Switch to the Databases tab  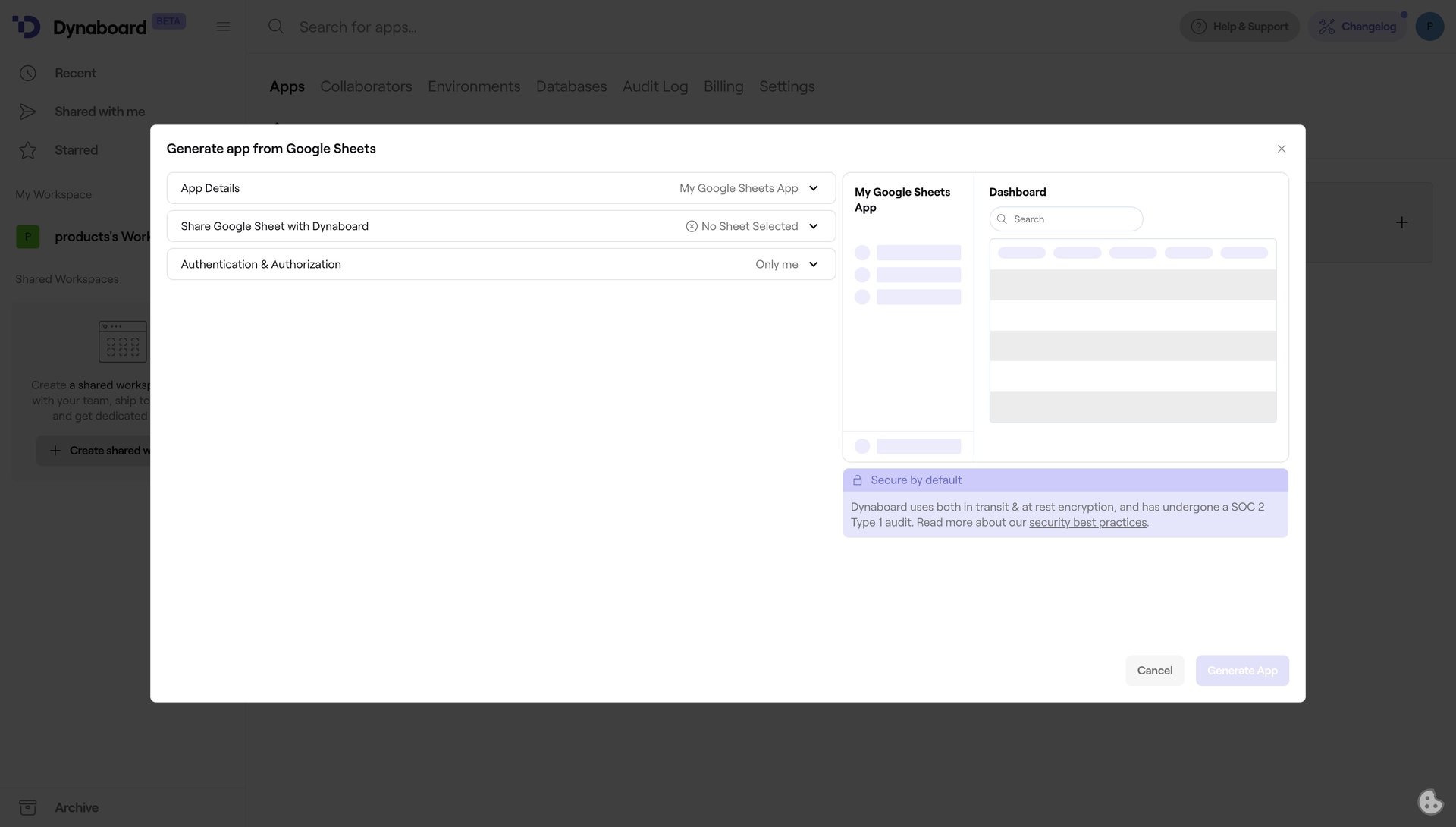[571, 86]
